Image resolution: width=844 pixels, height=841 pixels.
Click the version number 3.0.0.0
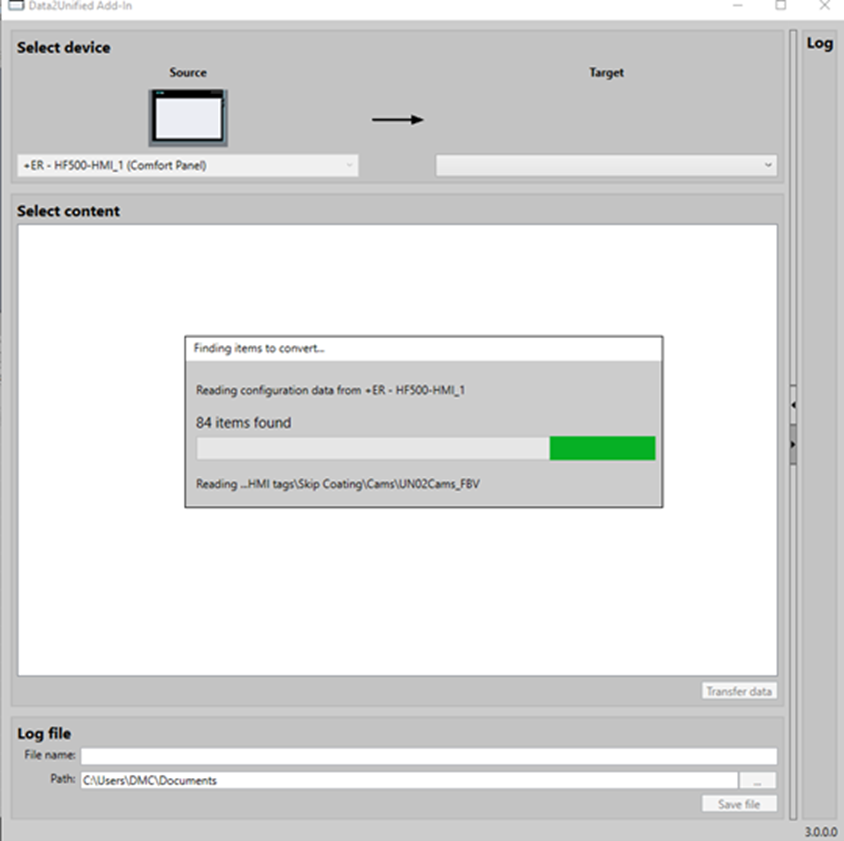821,832
